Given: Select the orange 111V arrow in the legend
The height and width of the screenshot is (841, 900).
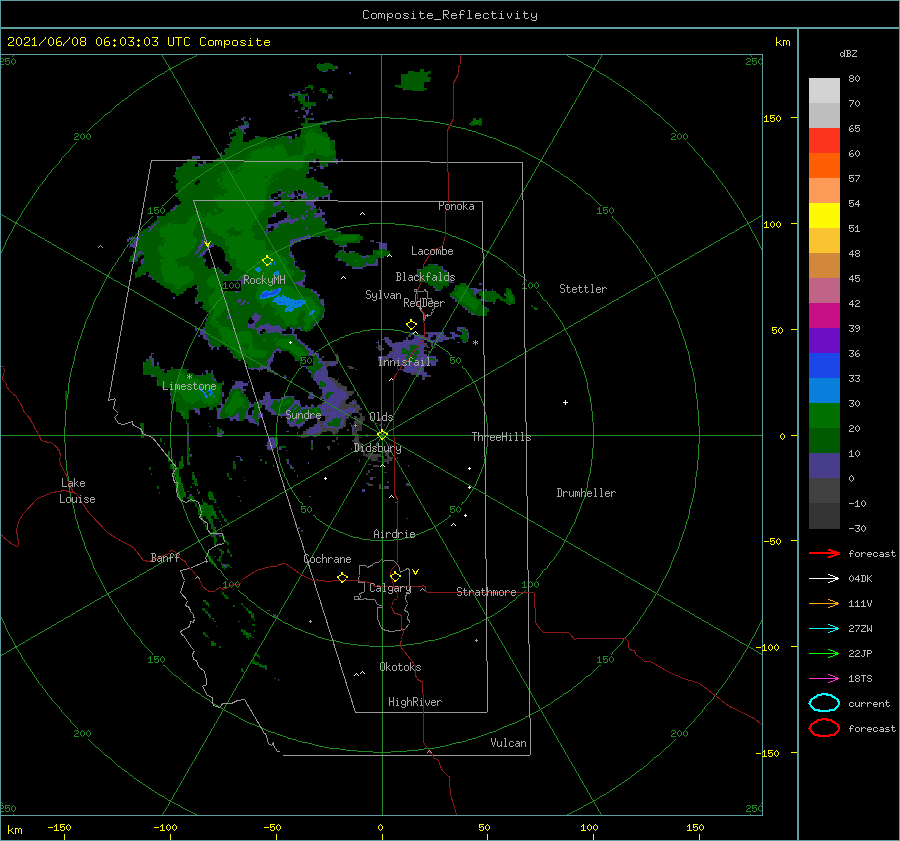Looking at the screenshot, I should coord(824,603).
